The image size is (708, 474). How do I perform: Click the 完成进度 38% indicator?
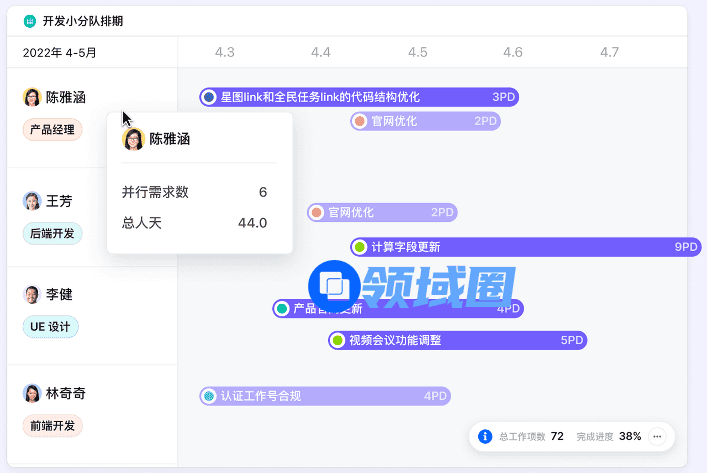609,436
